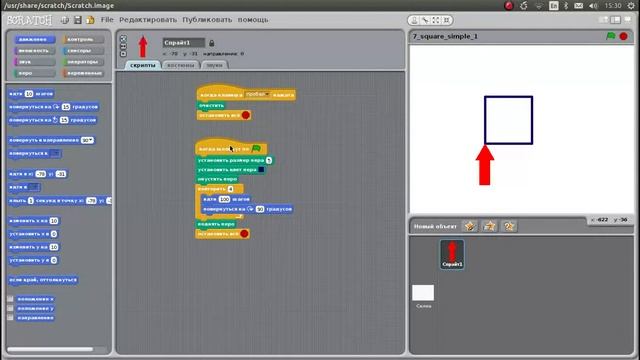This screenshot has width=640, height=360.
Task: Click the Bluetooth indicator icon
Action: point(566,6)
